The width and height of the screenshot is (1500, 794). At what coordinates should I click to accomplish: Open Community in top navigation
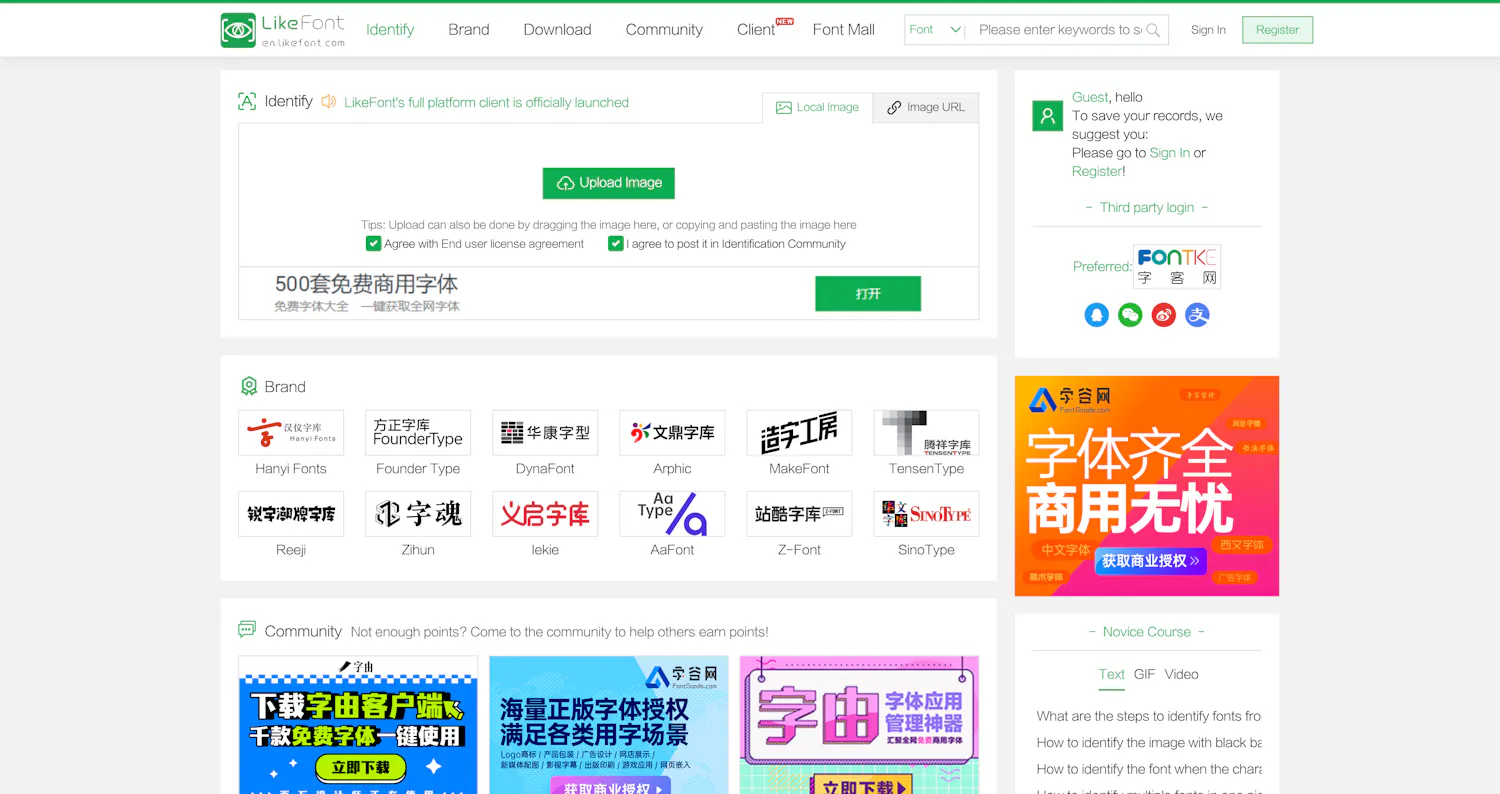664,30
